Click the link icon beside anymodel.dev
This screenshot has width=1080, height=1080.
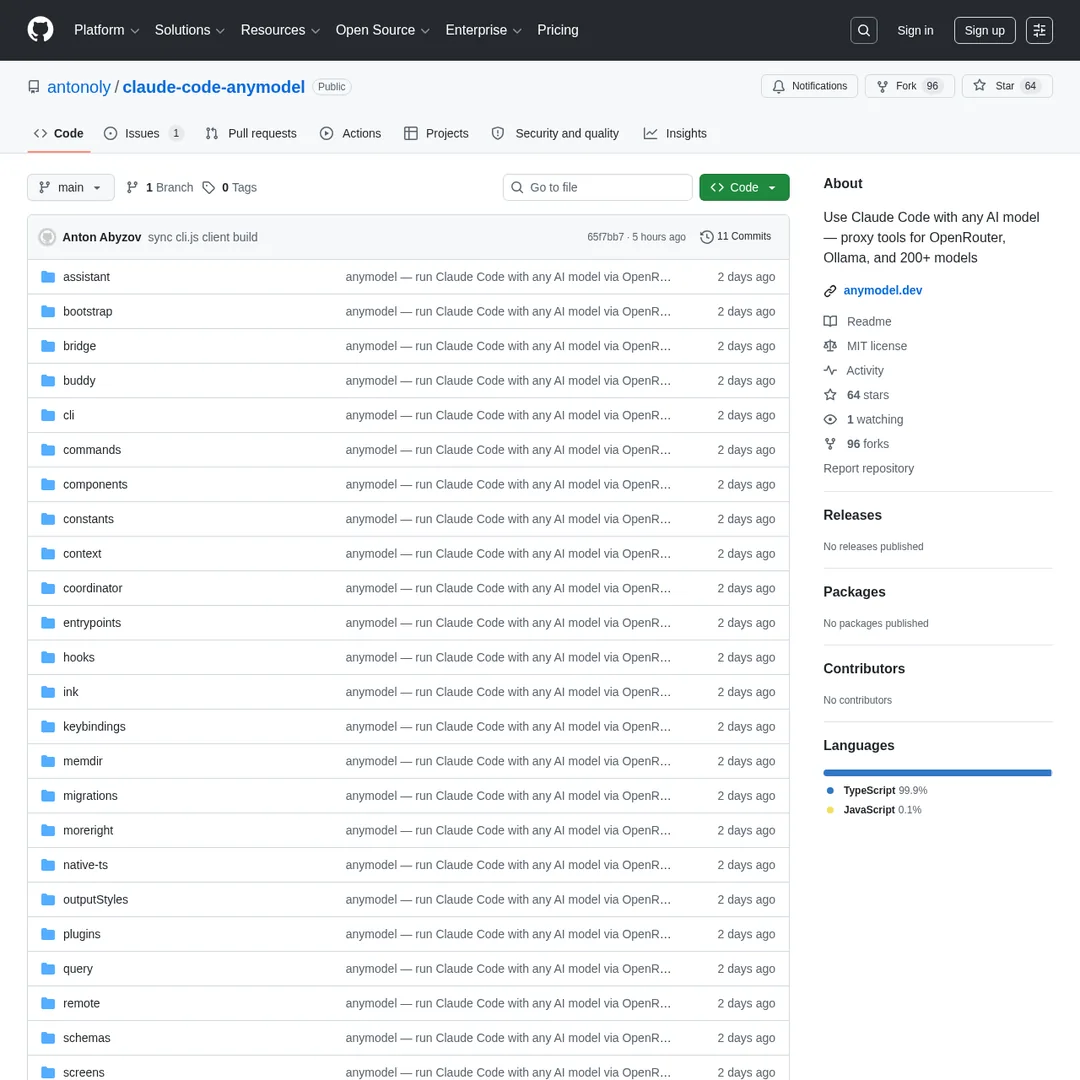(830, 290)
